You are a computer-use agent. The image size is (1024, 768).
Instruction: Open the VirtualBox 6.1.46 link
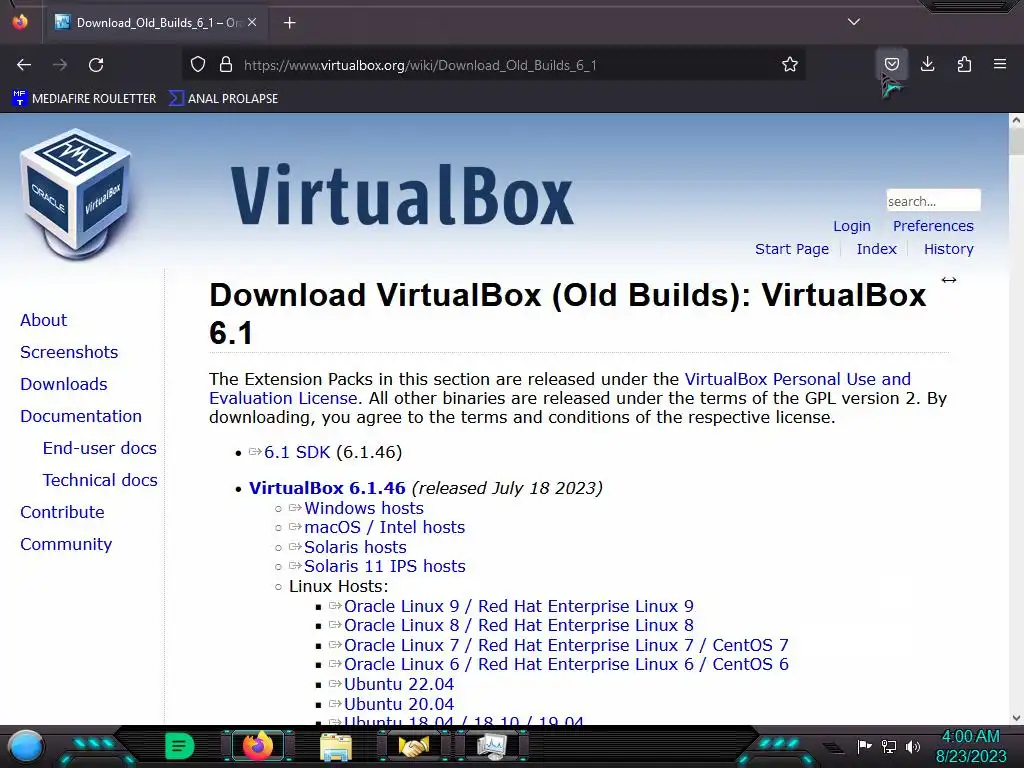click(327, 488)
